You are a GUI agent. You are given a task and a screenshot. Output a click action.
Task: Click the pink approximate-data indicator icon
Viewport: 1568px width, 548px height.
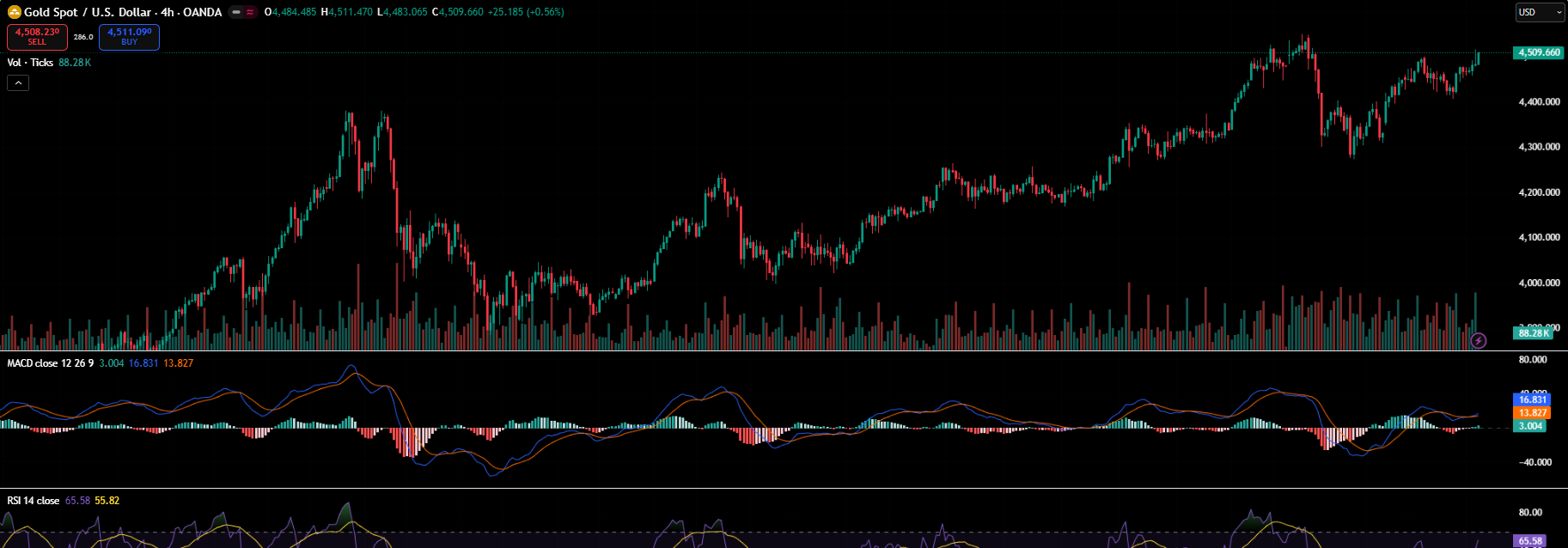250,12
